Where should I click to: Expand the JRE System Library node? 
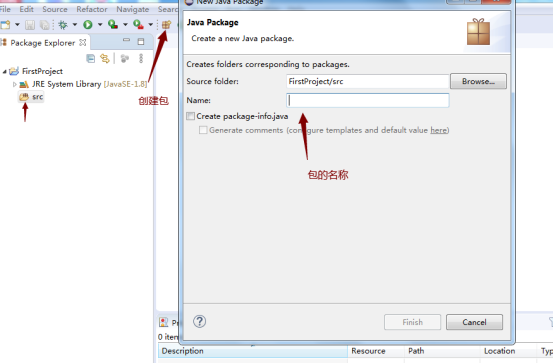click(x=14, y=84)
